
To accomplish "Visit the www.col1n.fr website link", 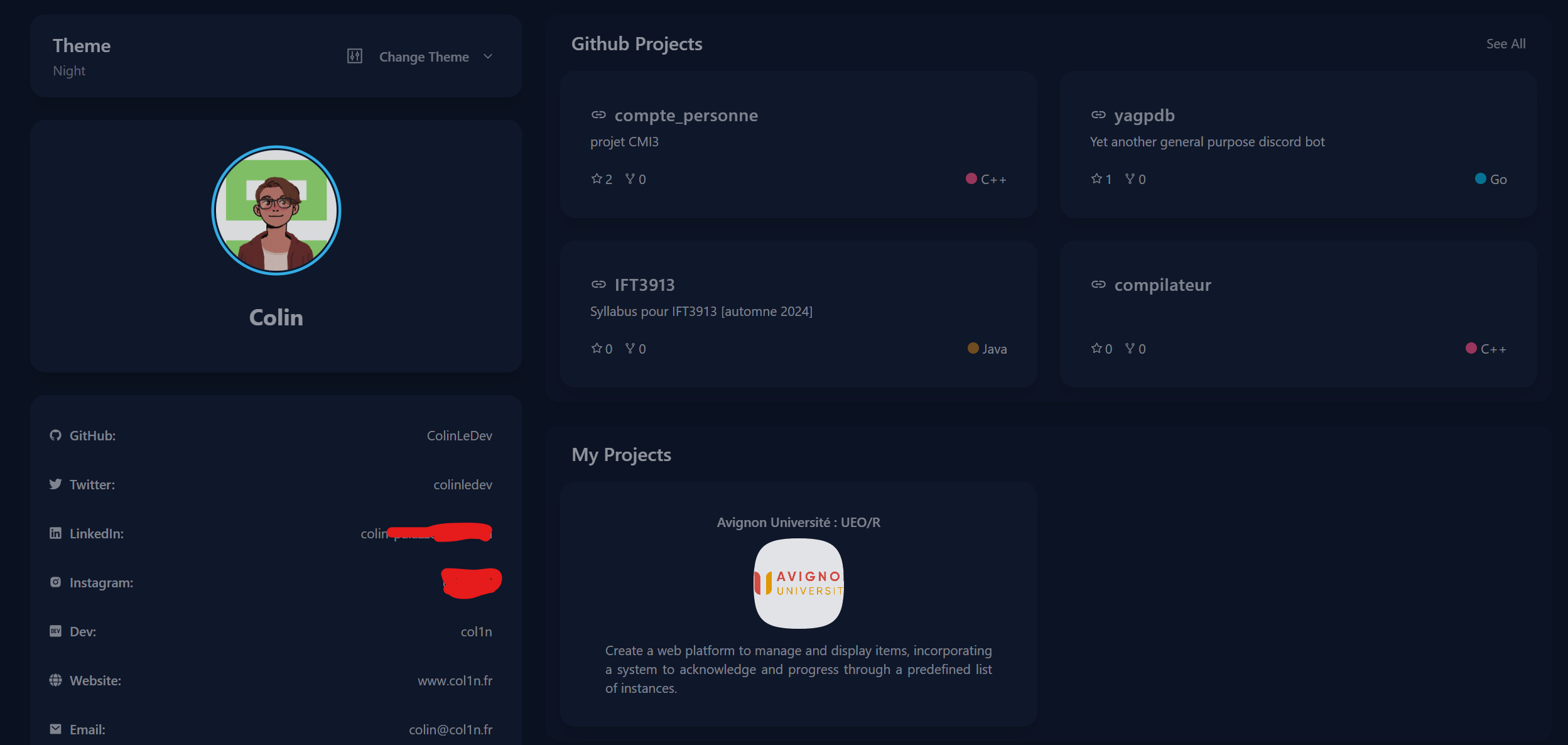I will click(x=455, y=681).
